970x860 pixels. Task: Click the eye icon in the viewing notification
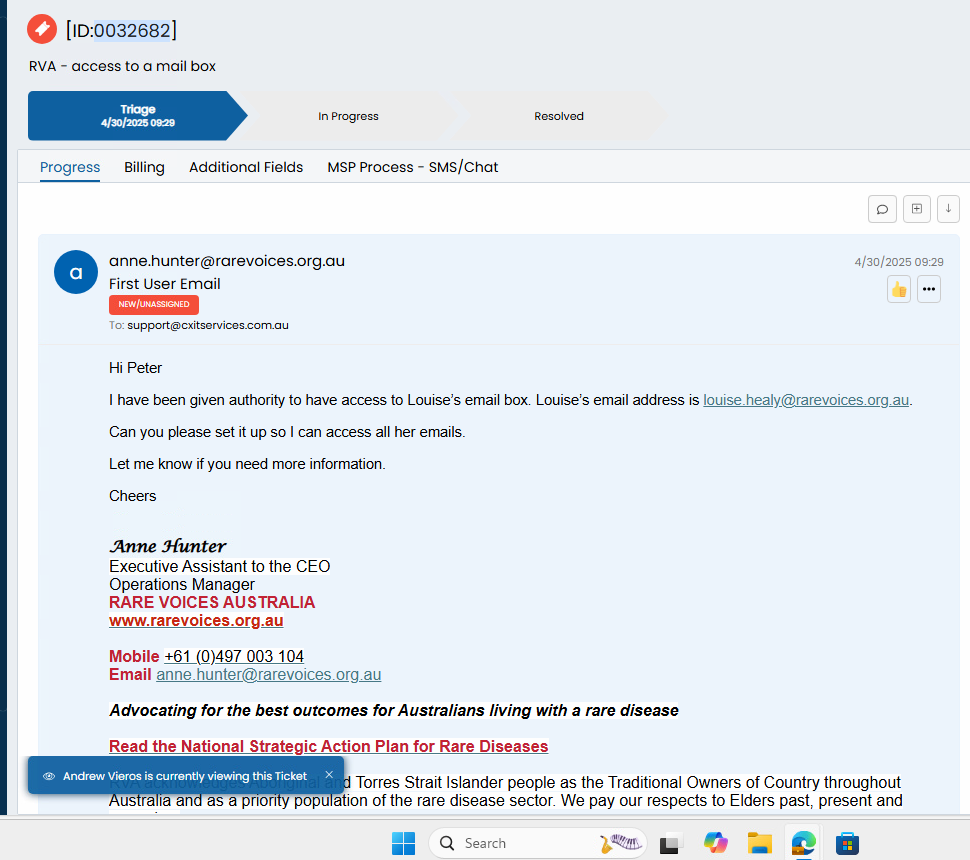[49, 776]
